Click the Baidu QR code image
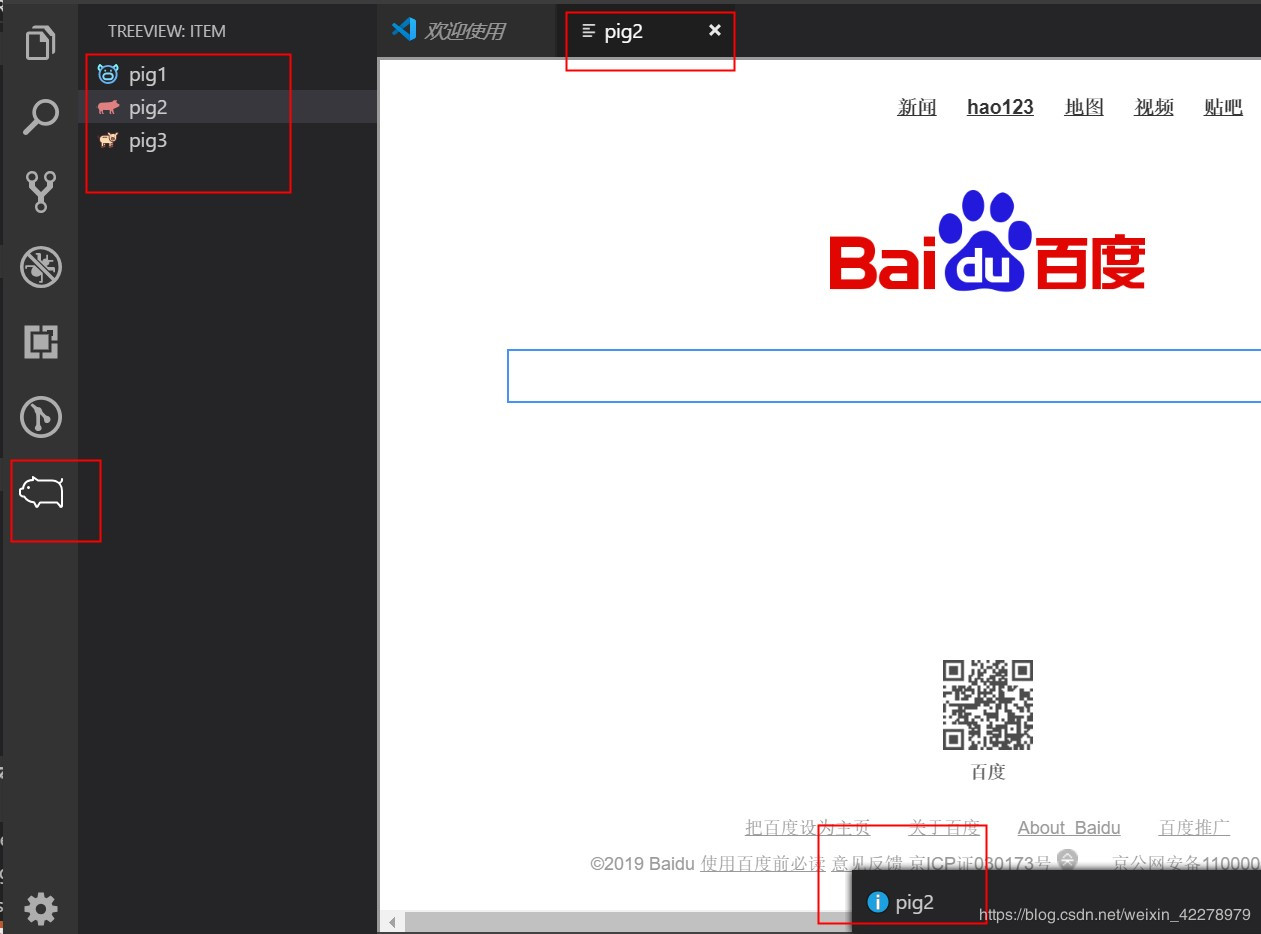The image size is (1261, 934). (988, 704)
